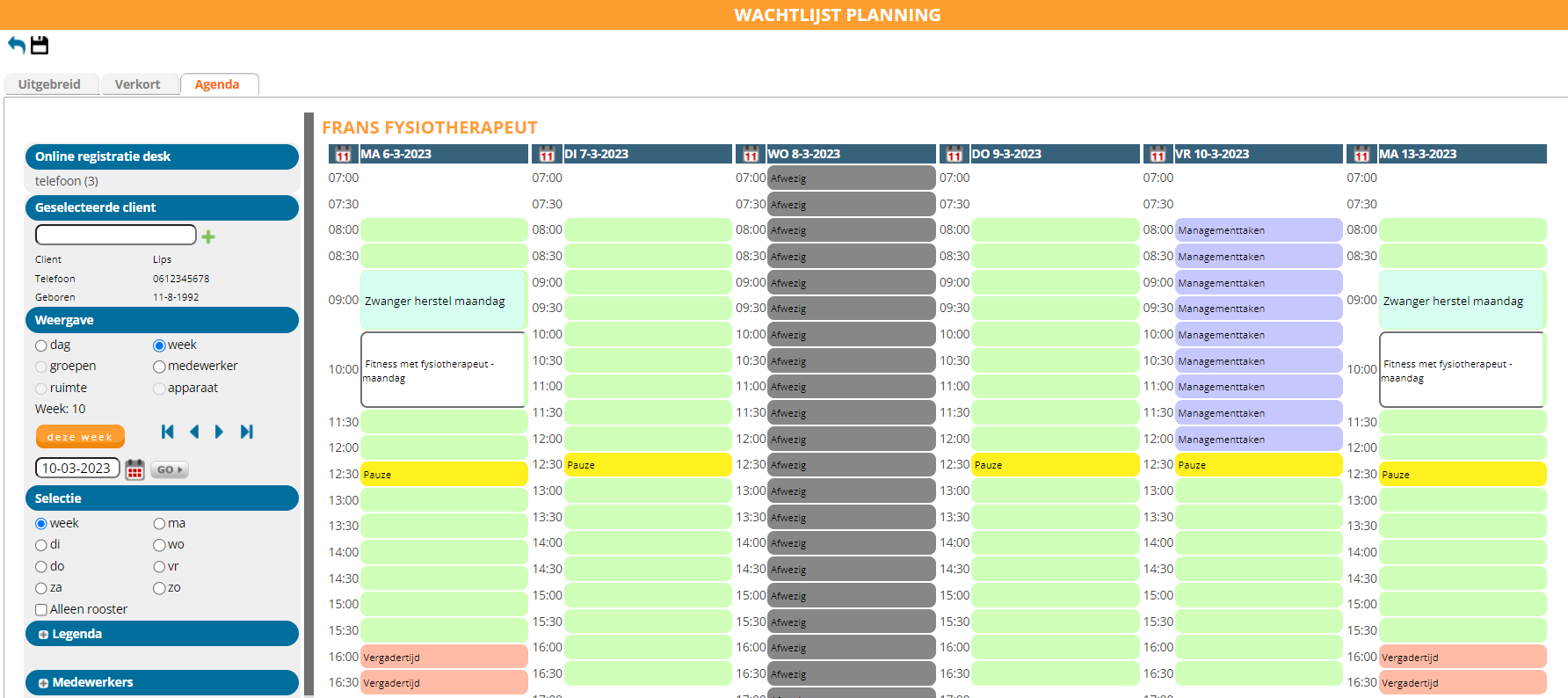Image resolution: width=1568 pixels, height=698 pixels.
Task: Enable the 'Alleen rooster' checkbox
Action: [x=41, y=610]
